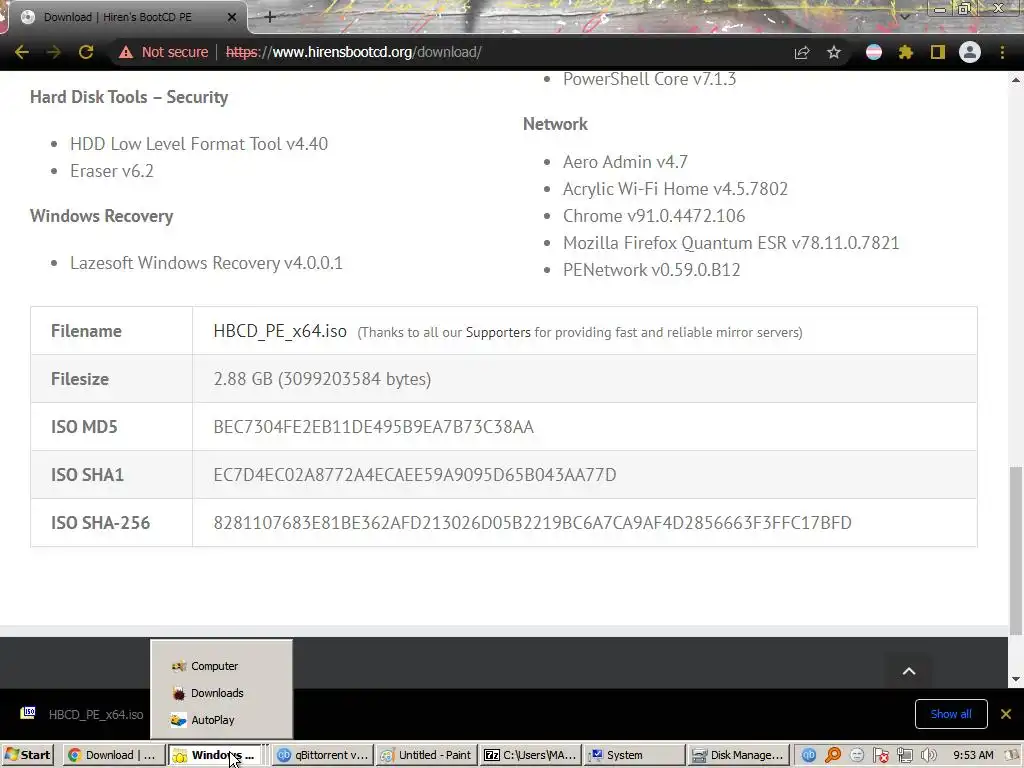The height and width of the screenshot is (768, 1024).
Task: Click the Windows Explorer taskbar group
Action: click(x=216, y=755)
